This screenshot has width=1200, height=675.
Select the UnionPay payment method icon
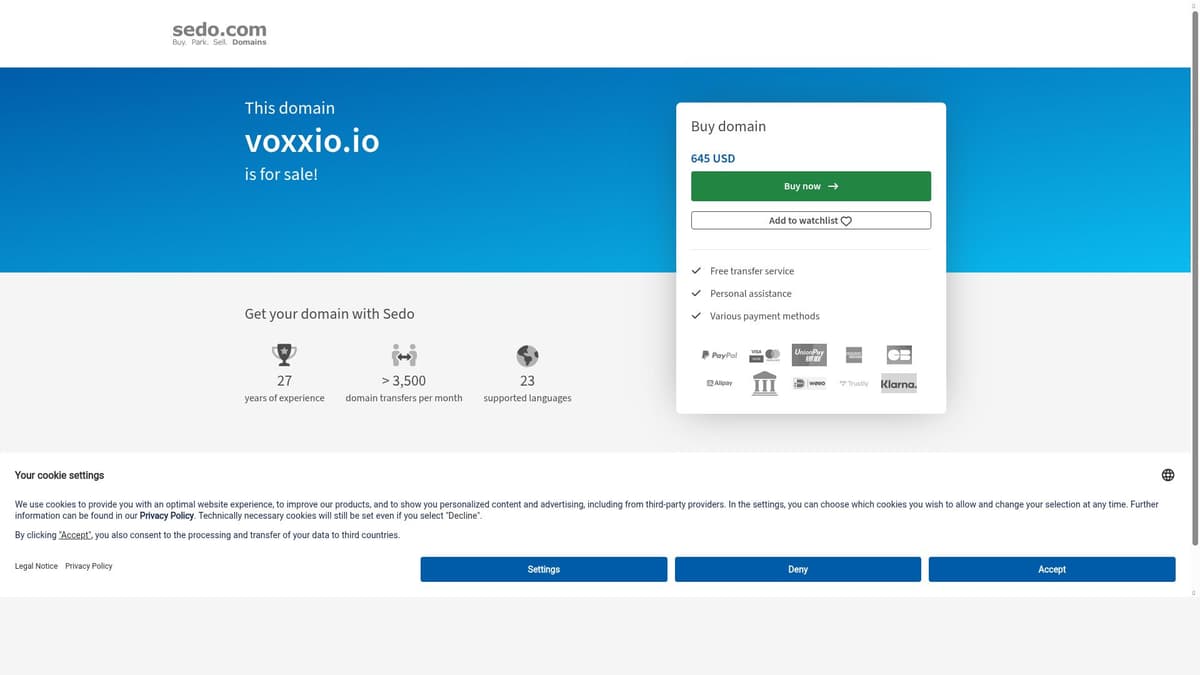809,354
